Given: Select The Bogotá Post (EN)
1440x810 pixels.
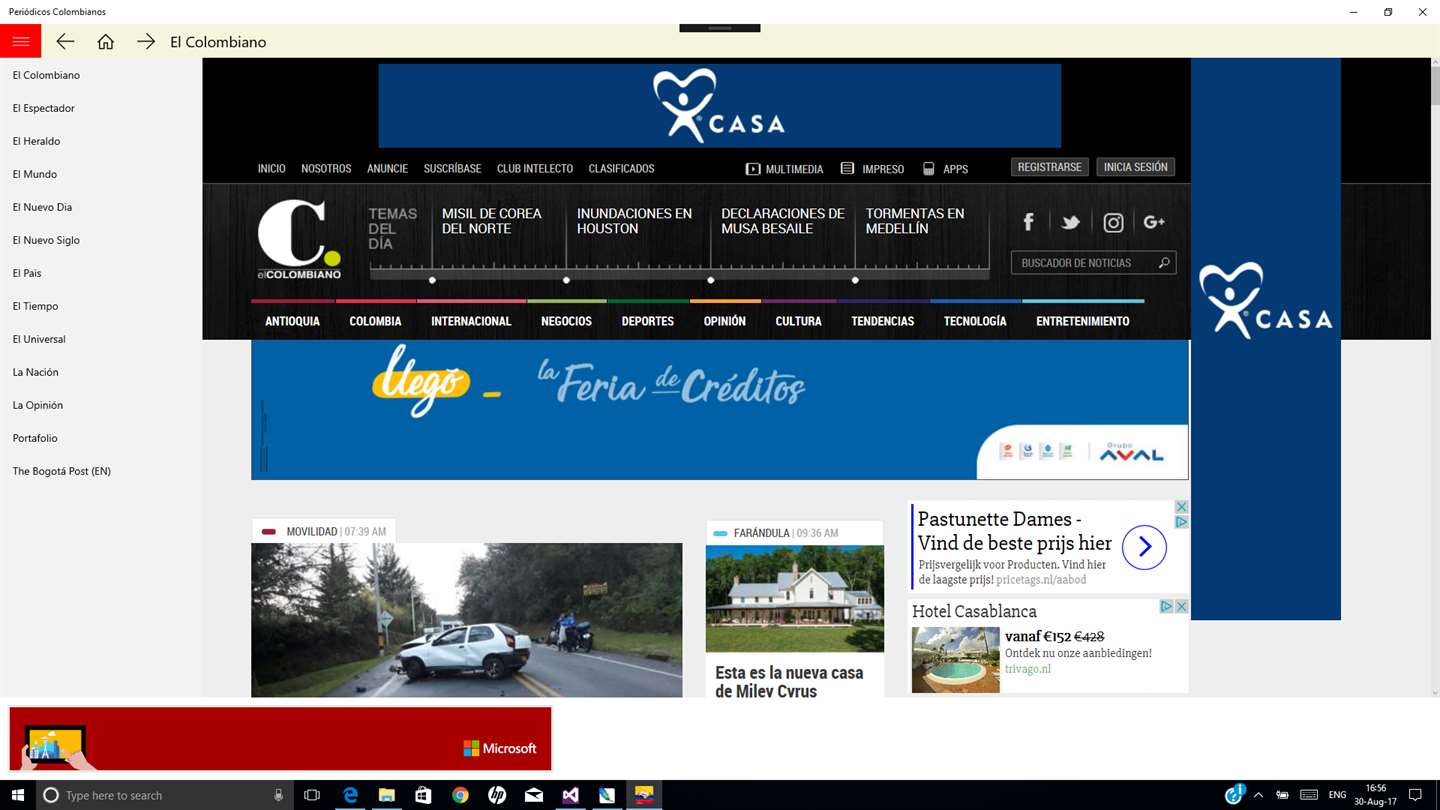Looking at the screenshot, I should (61, 471).
